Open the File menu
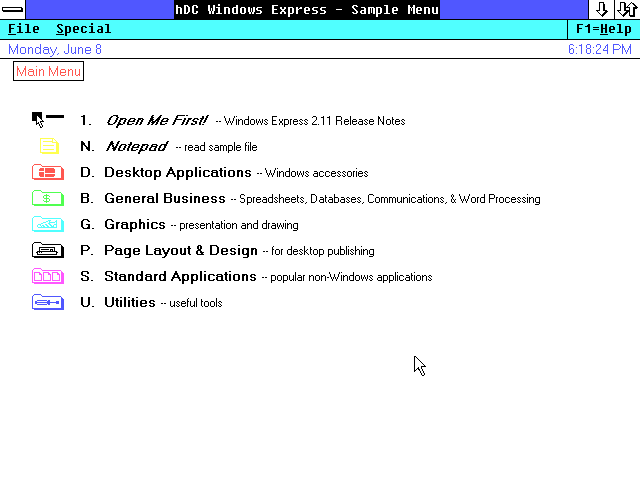The width and height of the screenshot is (640, 480). point(24,29)
